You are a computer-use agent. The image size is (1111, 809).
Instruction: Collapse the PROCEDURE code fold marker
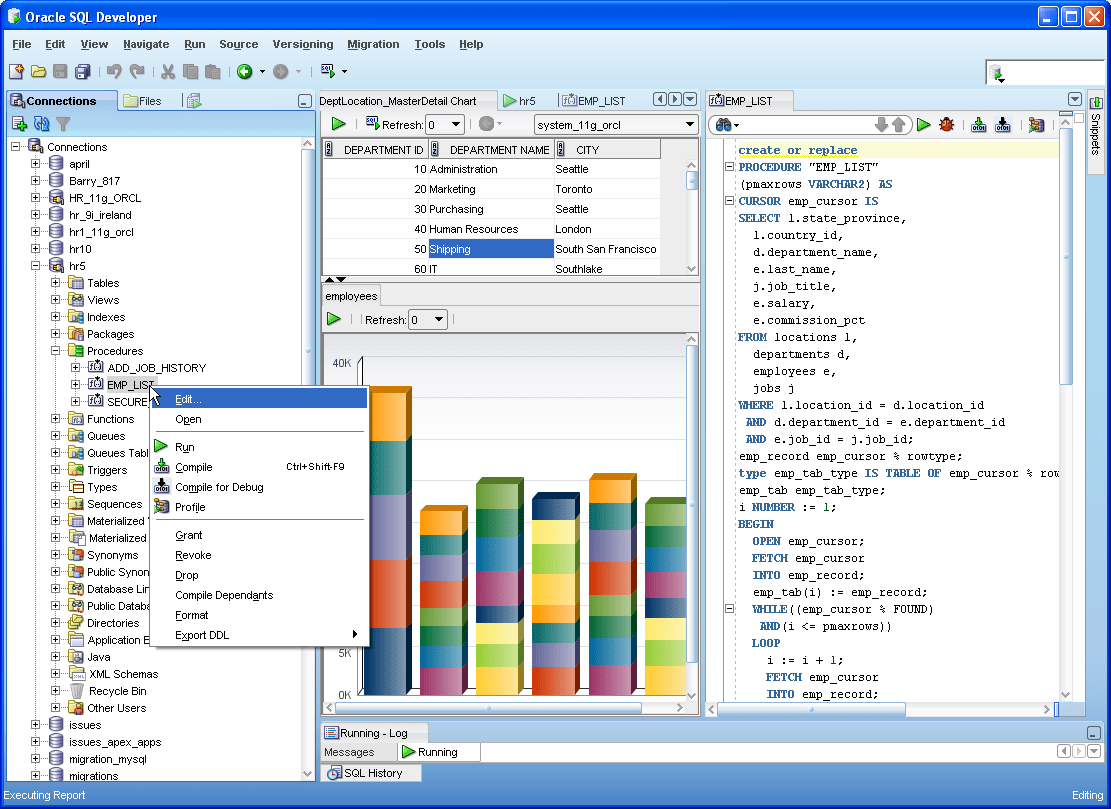pyautogui.click(x=729, y=167)
